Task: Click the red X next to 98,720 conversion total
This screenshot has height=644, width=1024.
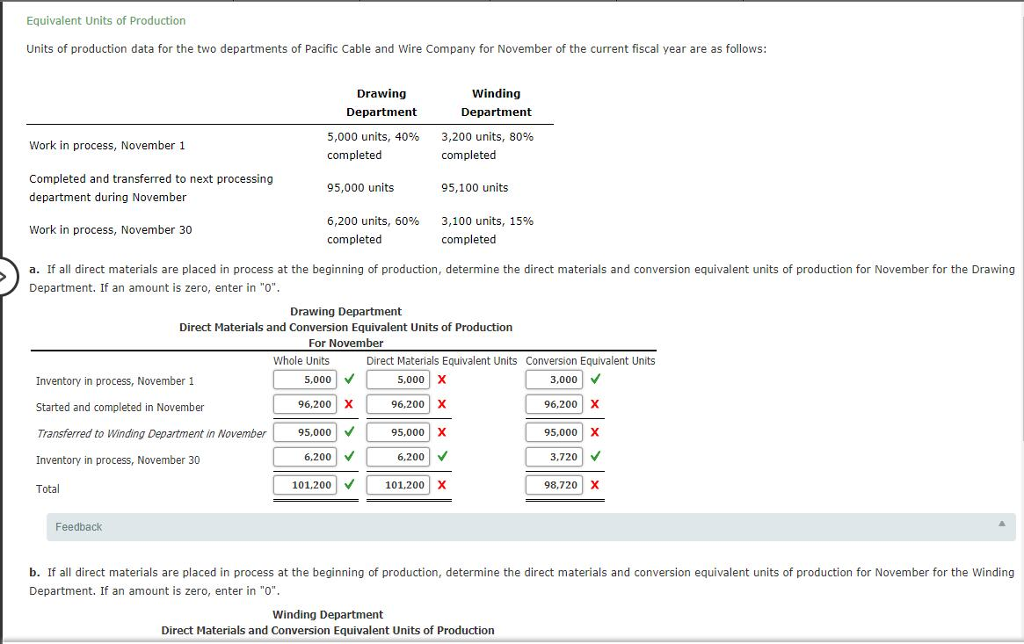Action: tap(594, 485)
